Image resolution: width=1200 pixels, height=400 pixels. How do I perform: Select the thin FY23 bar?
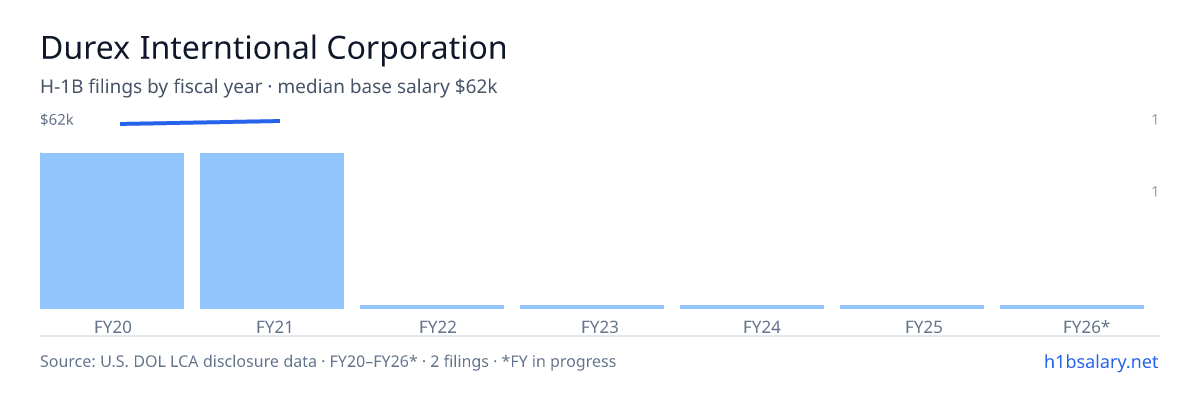pos(592,307)
